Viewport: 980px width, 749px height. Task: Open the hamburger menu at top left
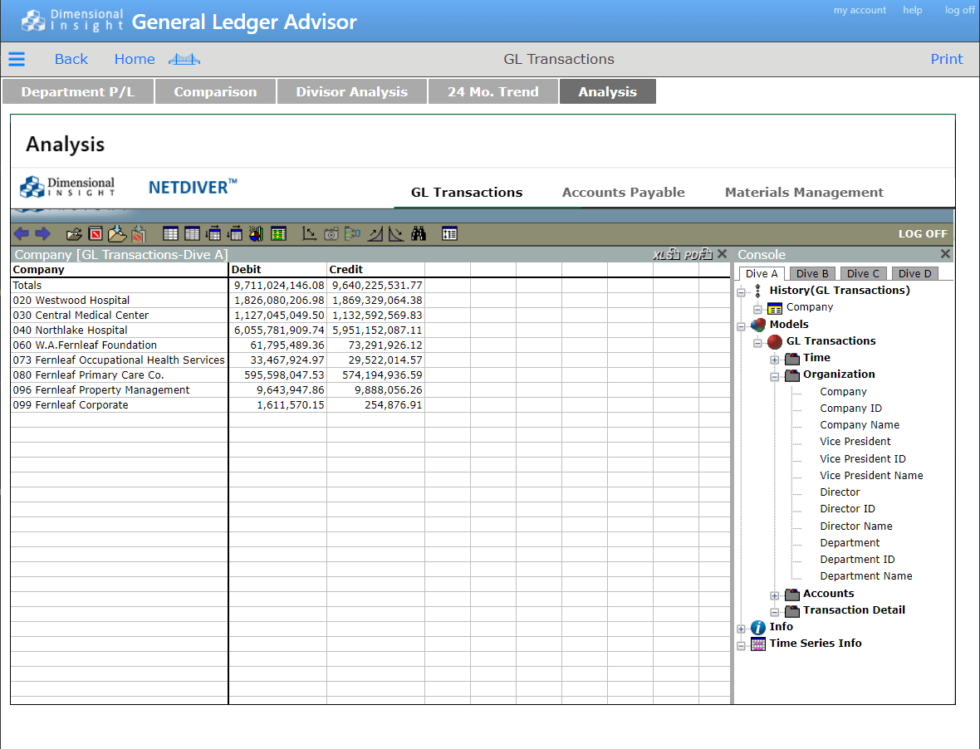tap(16, 59)
